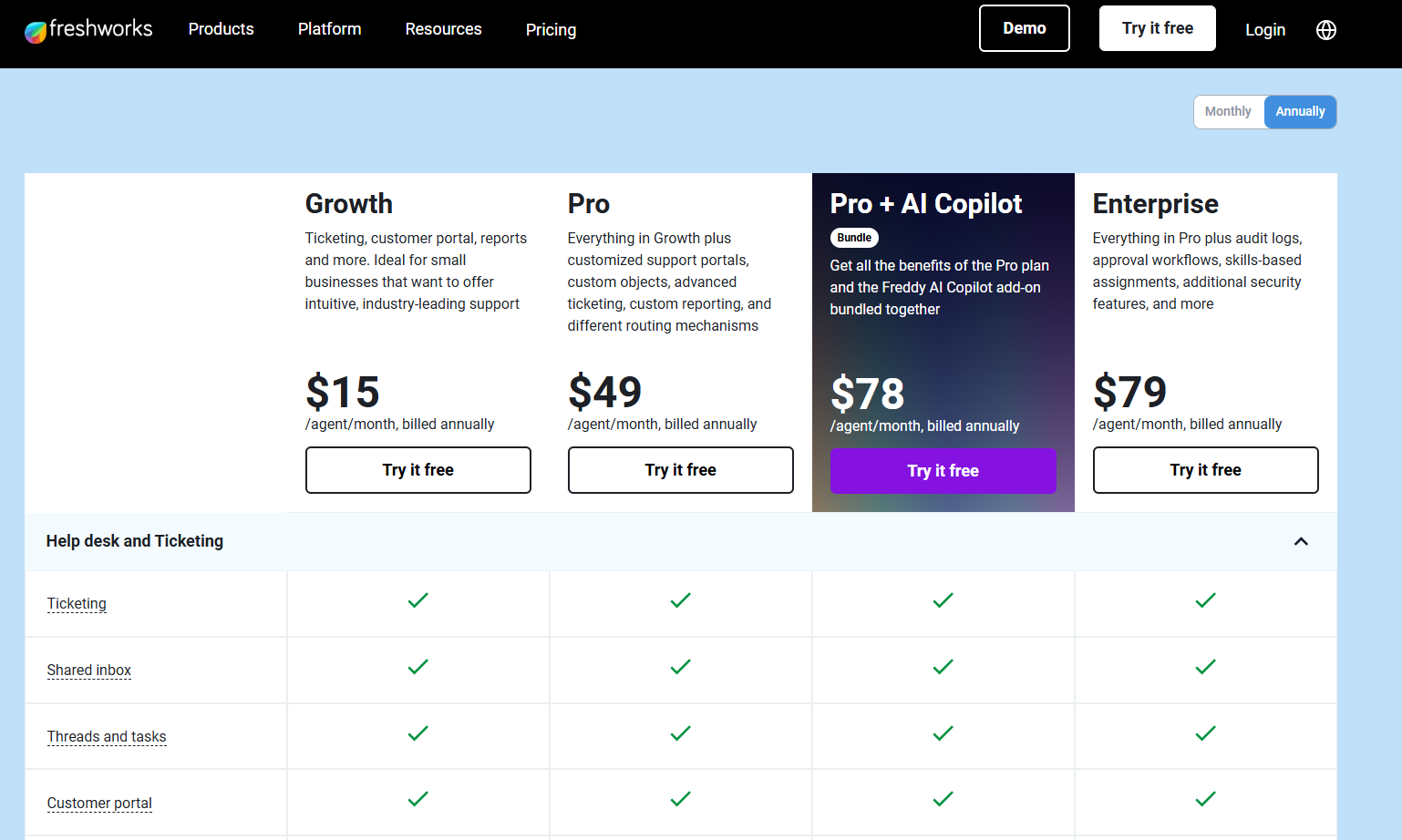
Task: Go to the Pricing page
Action: pyautogui.click(x=552, y=30)
